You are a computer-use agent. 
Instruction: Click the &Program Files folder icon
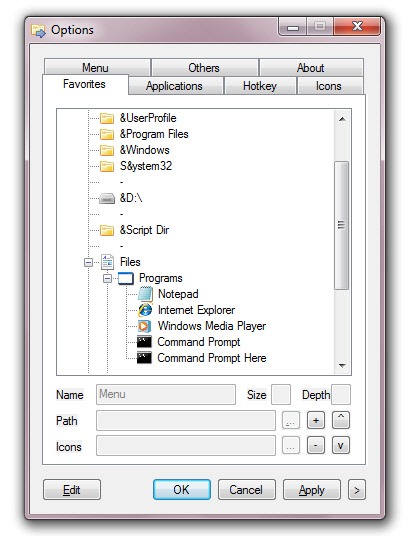pyautogui.click(x=107, y=134)
